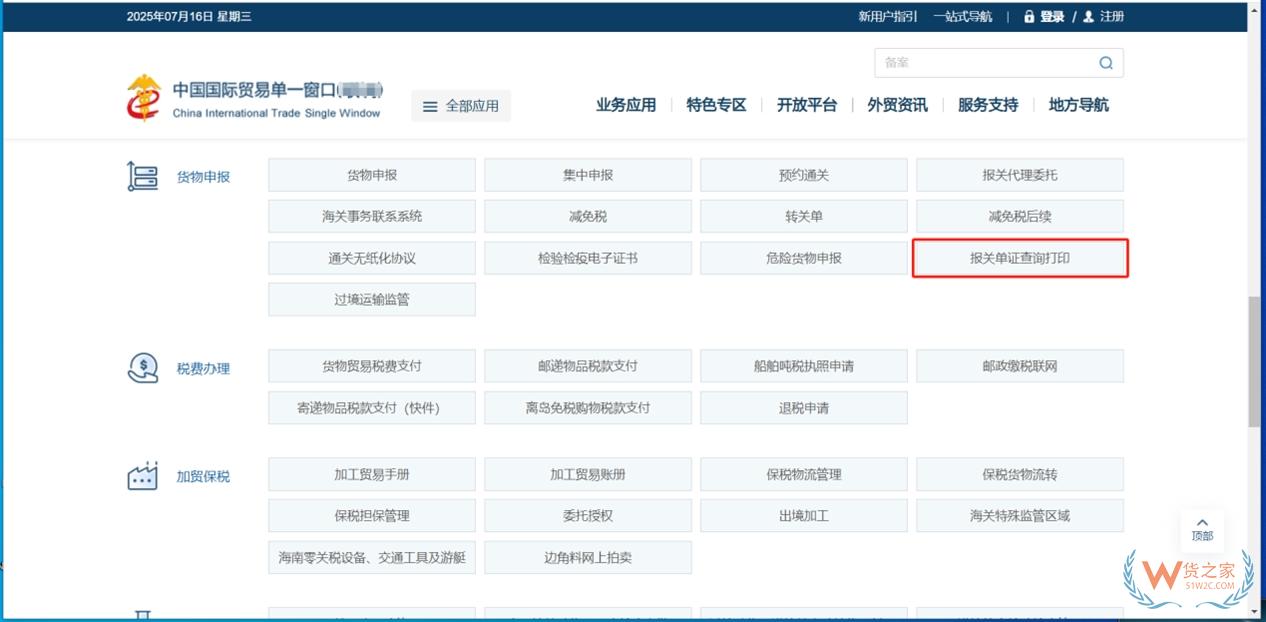Select the 货物申报 cargo declaration category icon
The height and width of the screenshot is (622, 1266).
143,174
